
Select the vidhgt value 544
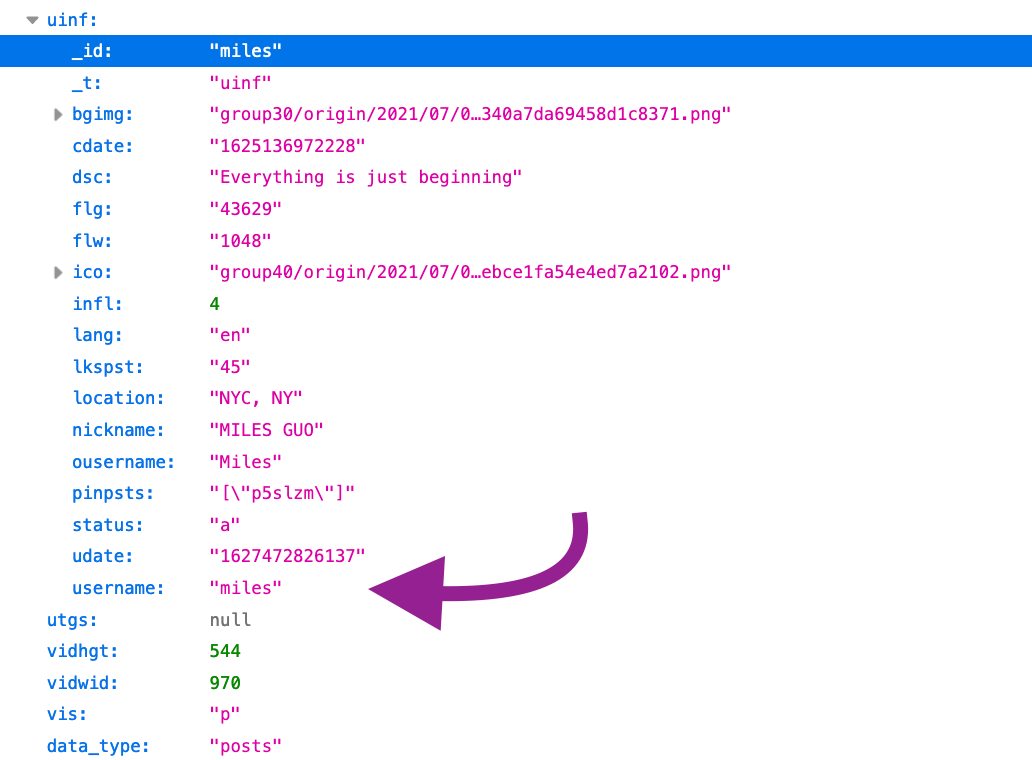coord(227,650)
